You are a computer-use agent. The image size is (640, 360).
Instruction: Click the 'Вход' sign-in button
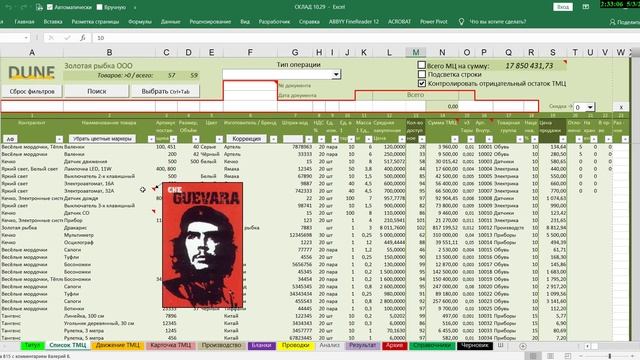(563, 7)
